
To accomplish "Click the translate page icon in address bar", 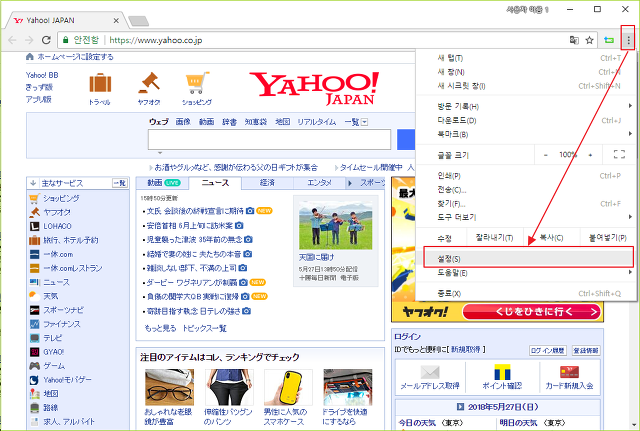I will pos(574,40).
